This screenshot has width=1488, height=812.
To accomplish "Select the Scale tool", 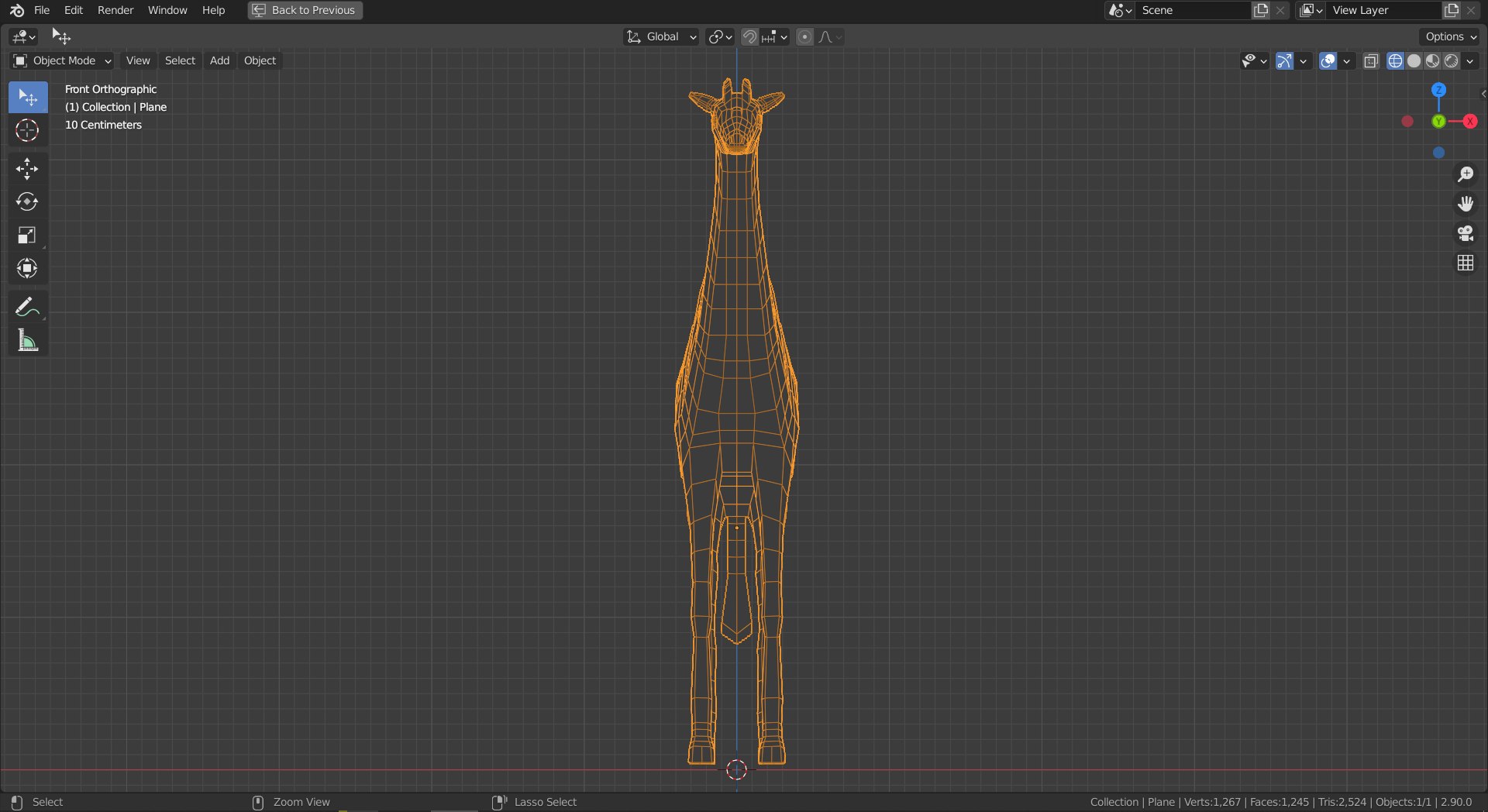I will tap(28, 236).
